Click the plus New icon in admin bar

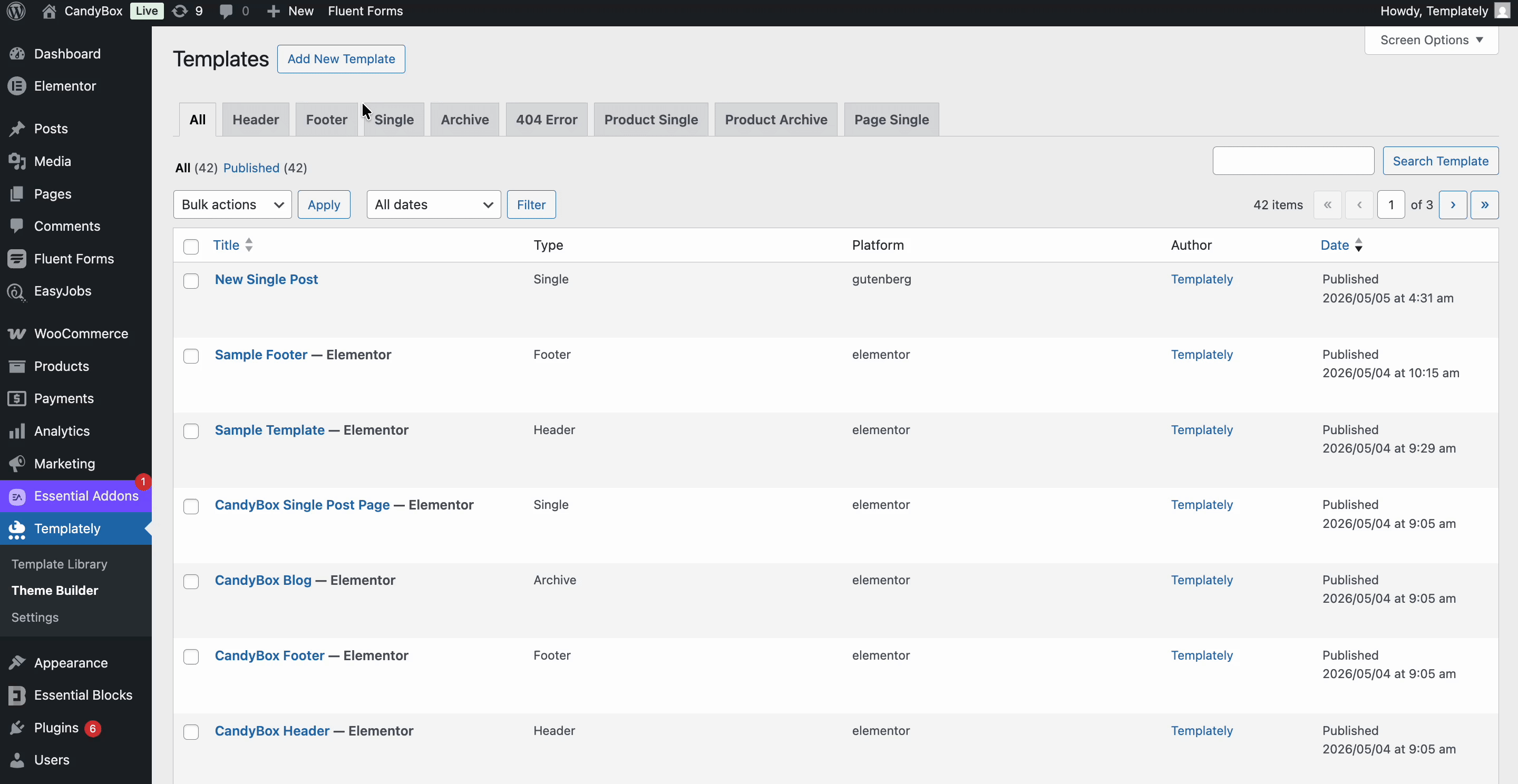pyautogui.click(x=273, y=11)
